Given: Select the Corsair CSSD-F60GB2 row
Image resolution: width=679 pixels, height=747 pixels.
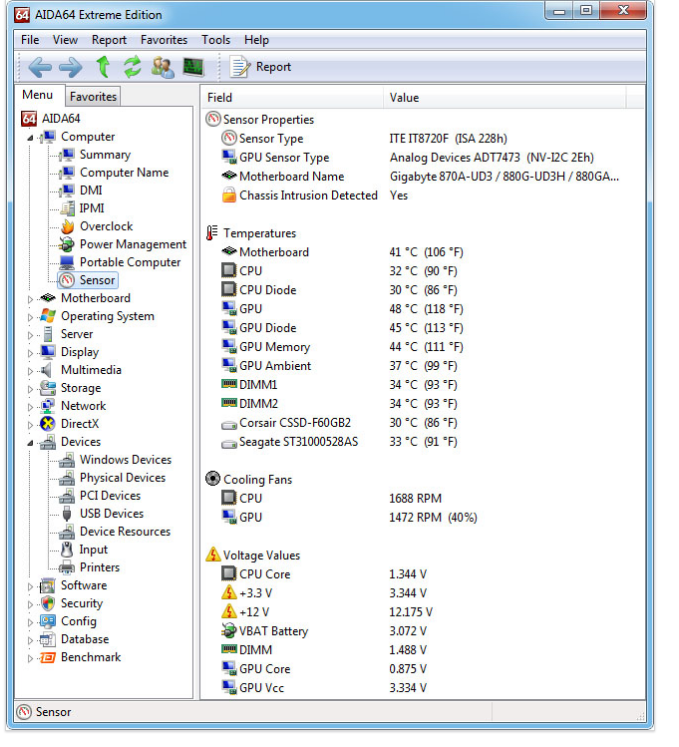Looking at the screenshot, I should pyautogui.click(x=339, y=423).
